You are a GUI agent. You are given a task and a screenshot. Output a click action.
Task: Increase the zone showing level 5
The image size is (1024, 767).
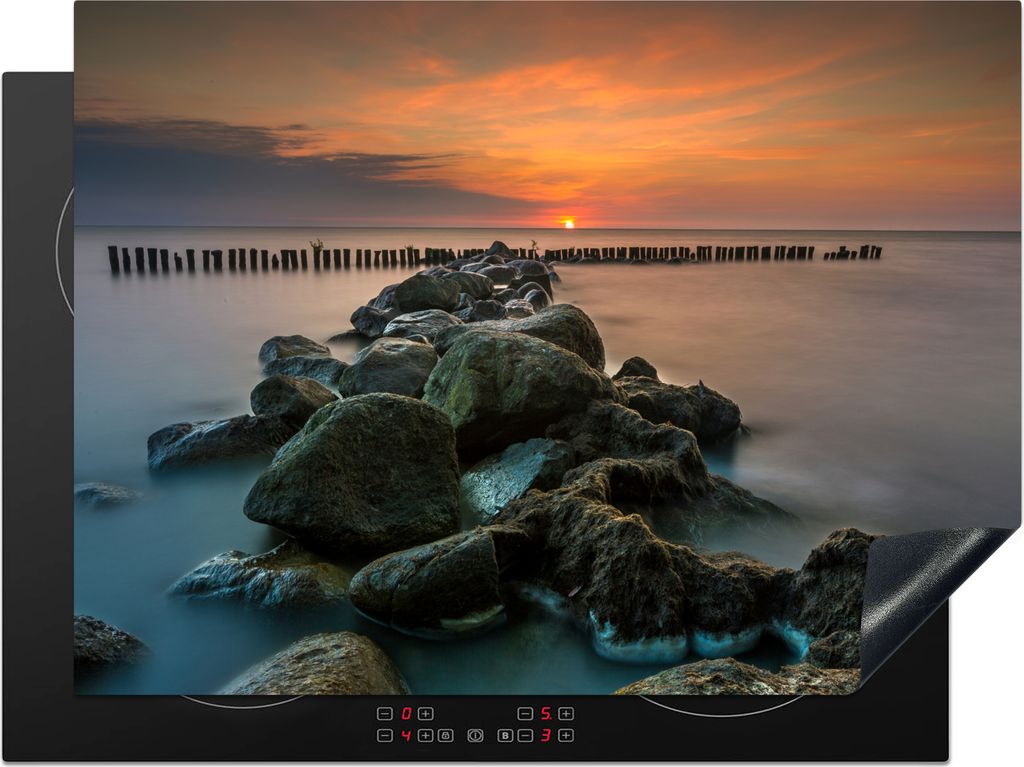[566, 713]
